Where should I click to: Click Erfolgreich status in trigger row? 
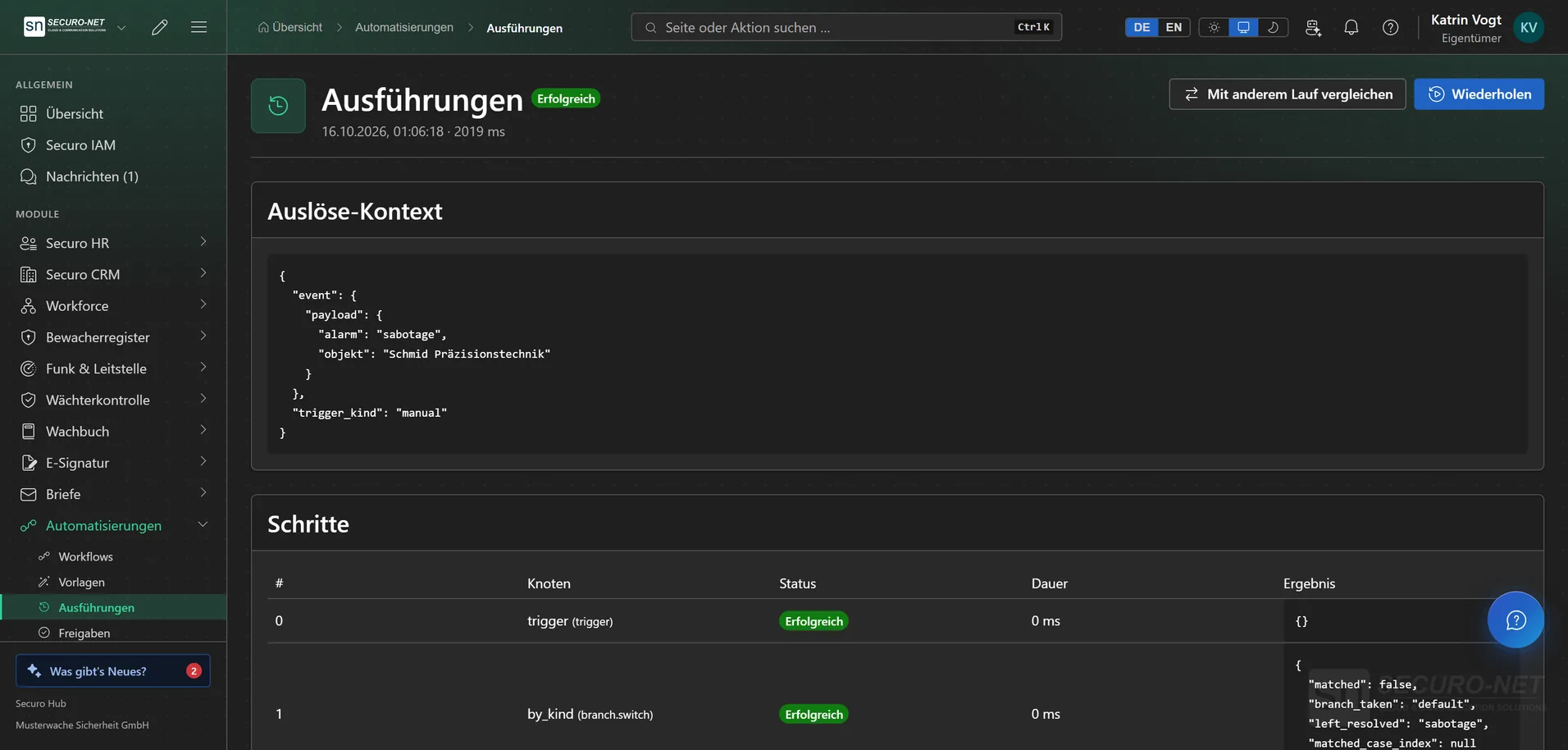tap(814, 621)
